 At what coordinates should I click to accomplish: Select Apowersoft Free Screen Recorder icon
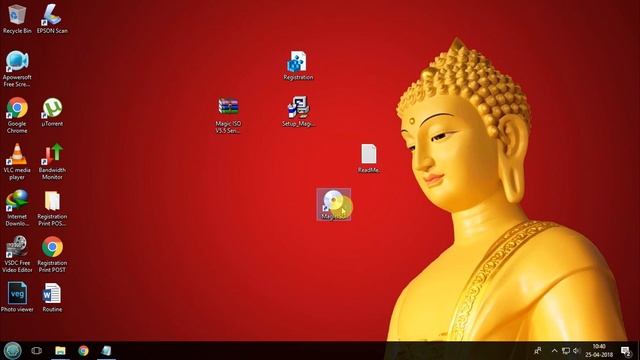(17, 69)
